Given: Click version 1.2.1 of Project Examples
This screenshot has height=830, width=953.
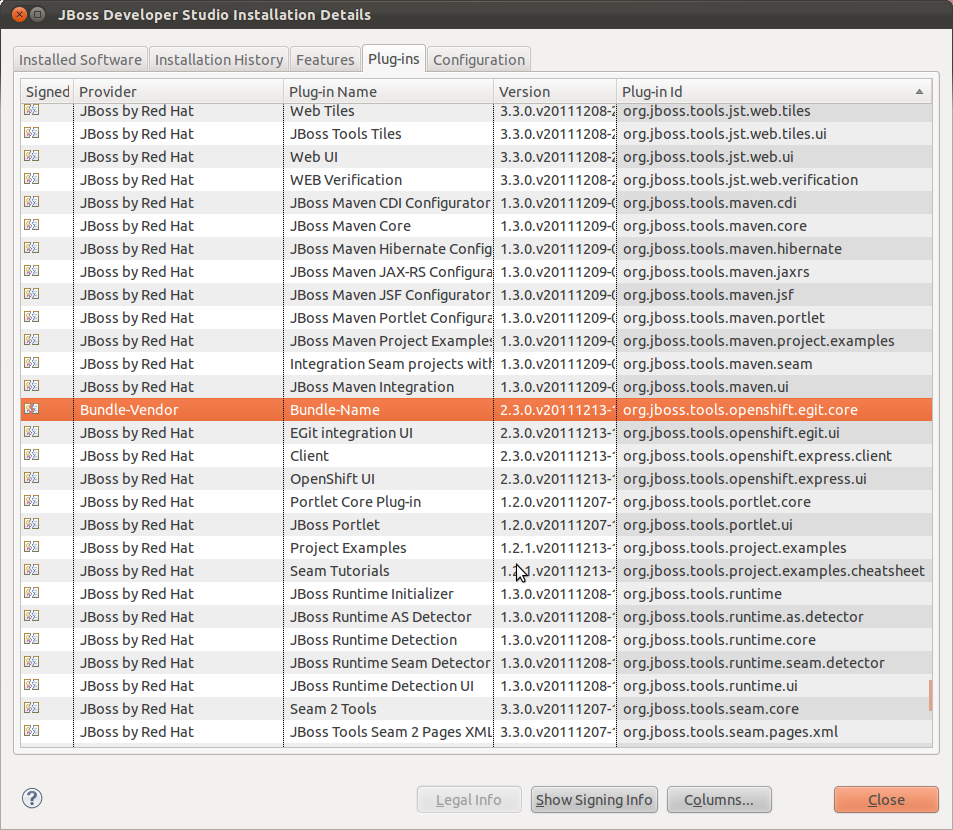Looking at the screenshot, I should pos(556,548).
